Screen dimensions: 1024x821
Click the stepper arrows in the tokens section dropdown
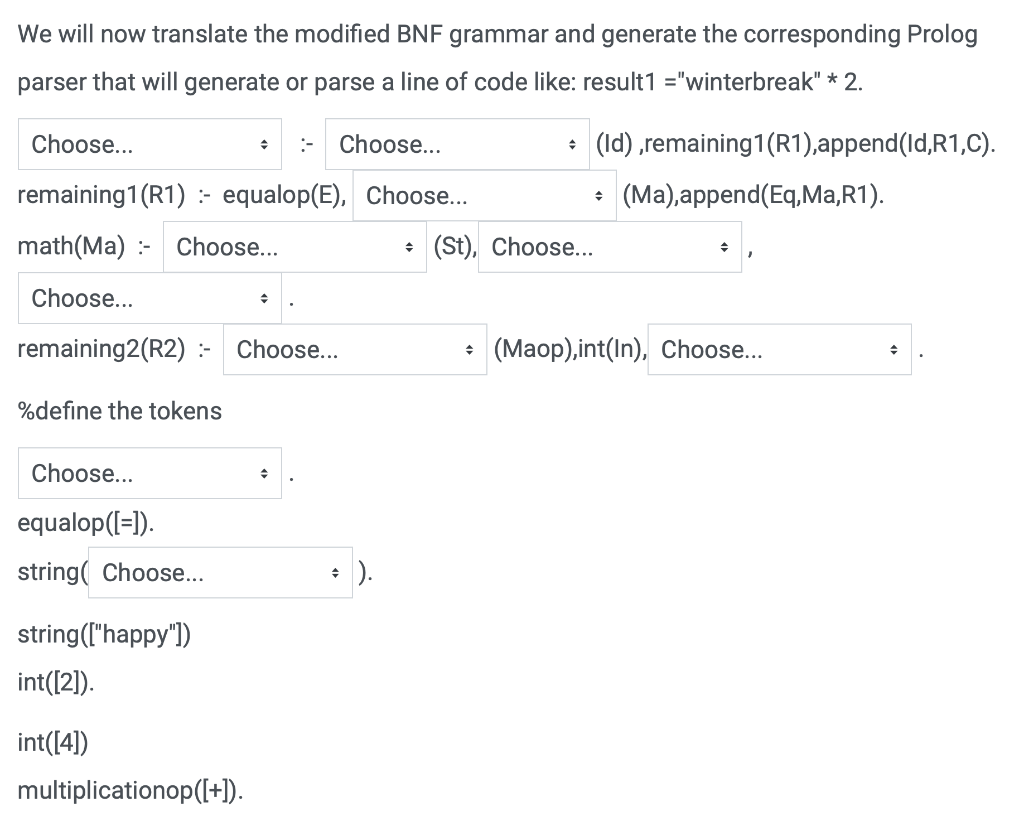pos(263,473)
